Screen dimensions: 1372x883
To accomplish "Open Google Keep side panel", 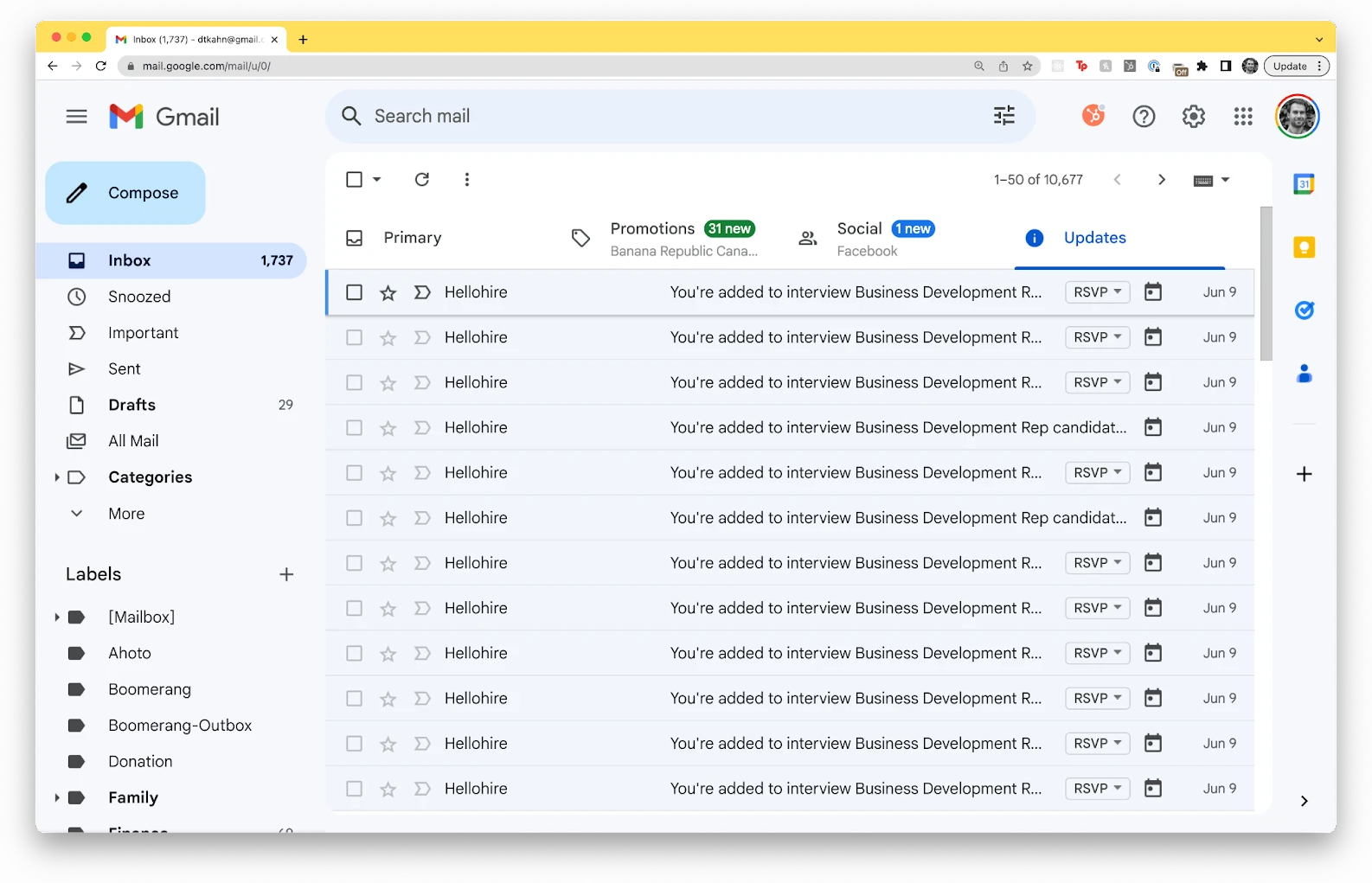I will coord(1304,247).
